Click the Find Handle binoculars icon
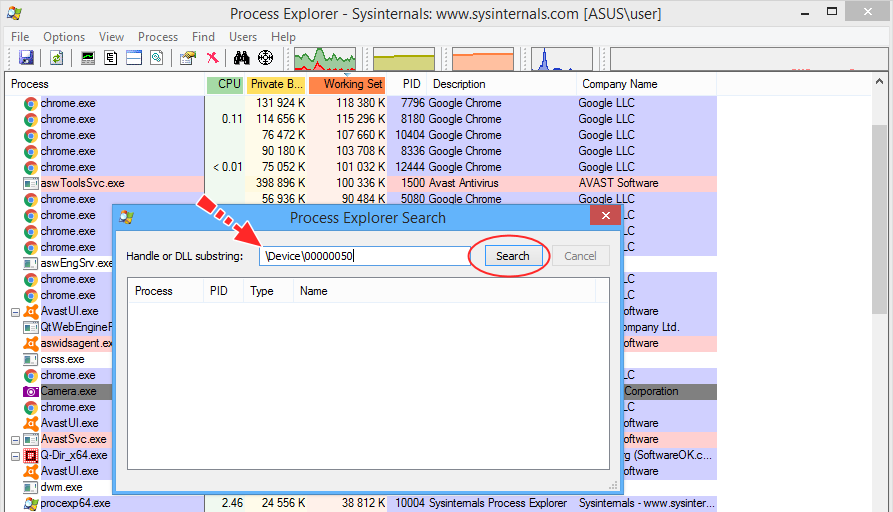The width and height of the screenshot is (893, 512). coord(241,58)
